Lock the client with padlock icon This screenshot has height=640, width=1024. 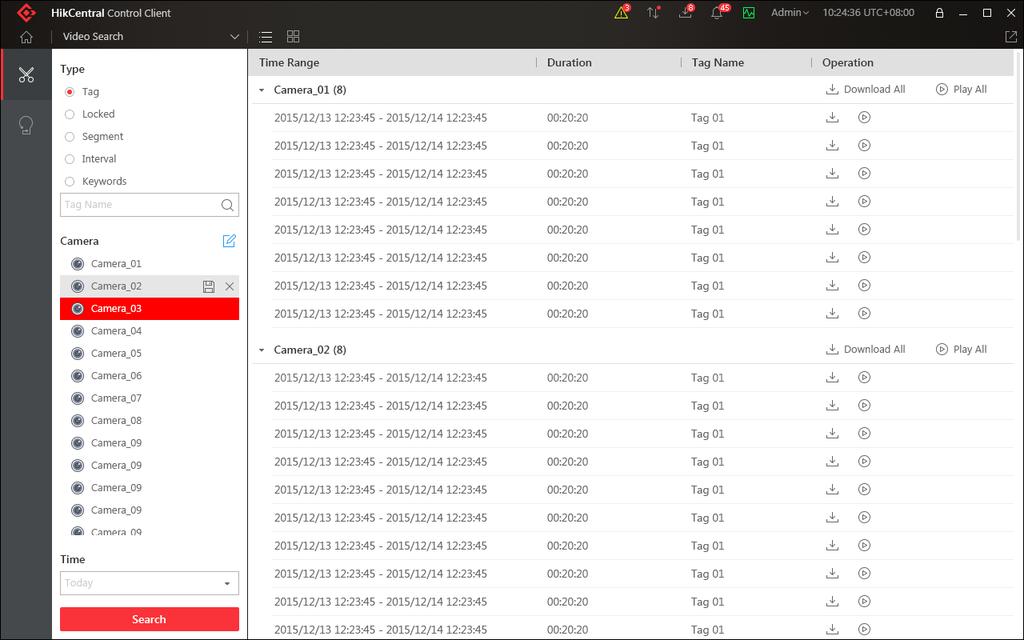pyautogui.click(x=939, y=12)
